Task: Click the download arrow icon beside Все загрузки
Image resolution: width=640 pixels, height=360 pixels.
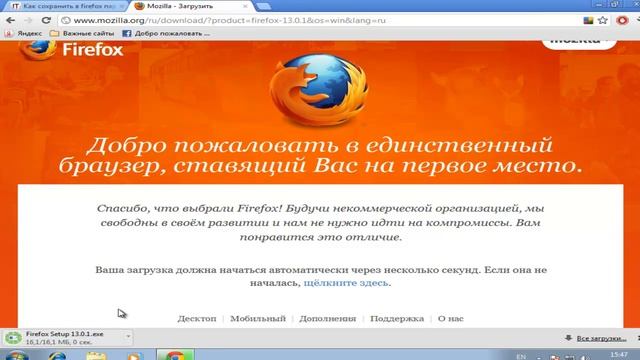Action: [x=568, y=338]
